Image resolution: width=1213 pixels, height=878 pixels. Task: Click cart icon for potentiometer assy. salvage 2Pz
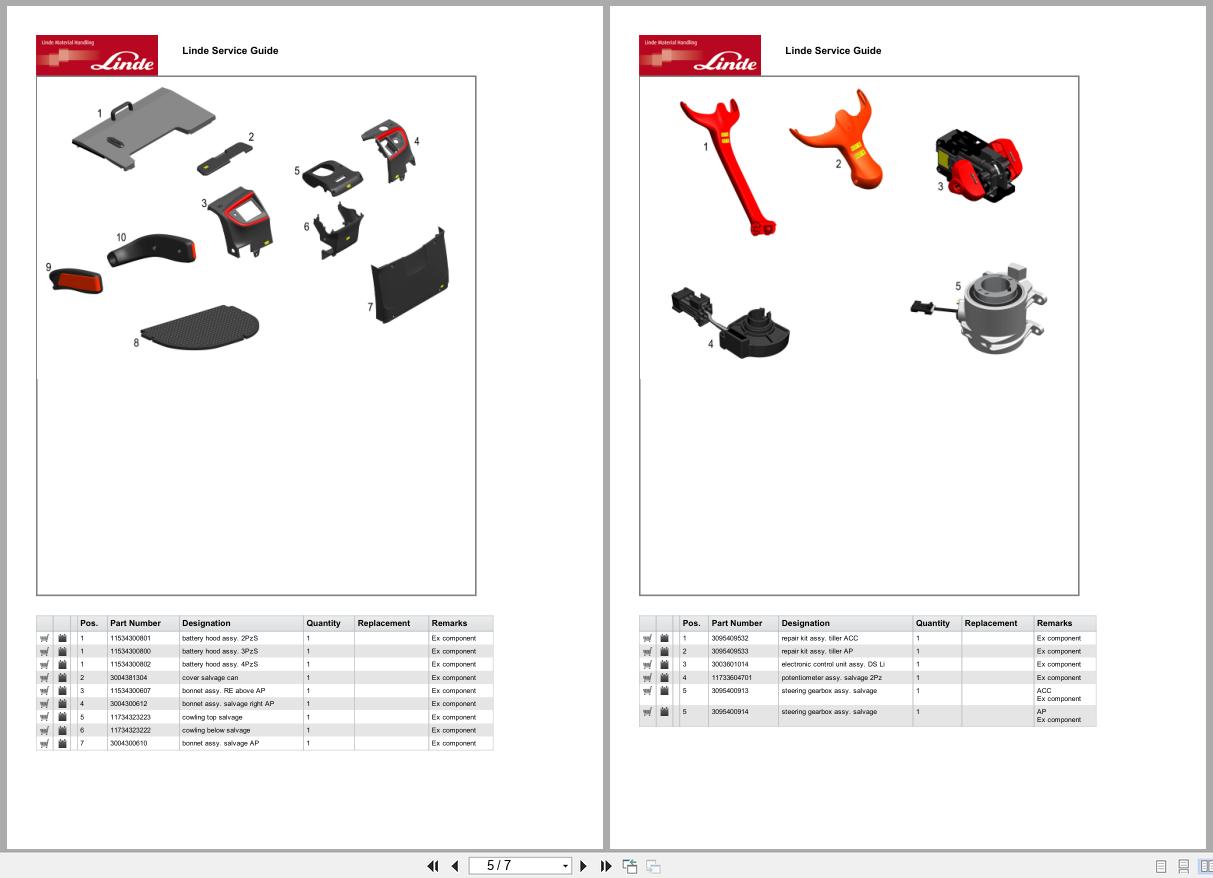648,677
